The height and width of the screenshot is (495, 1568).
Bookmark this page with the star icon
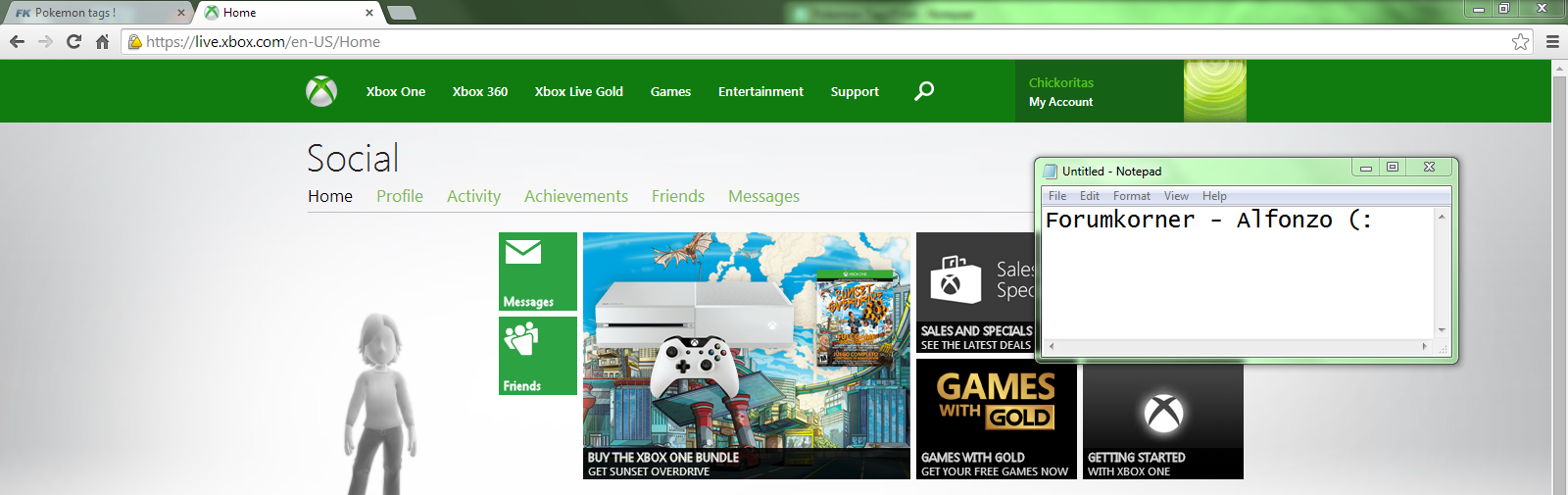[1520, 41]
